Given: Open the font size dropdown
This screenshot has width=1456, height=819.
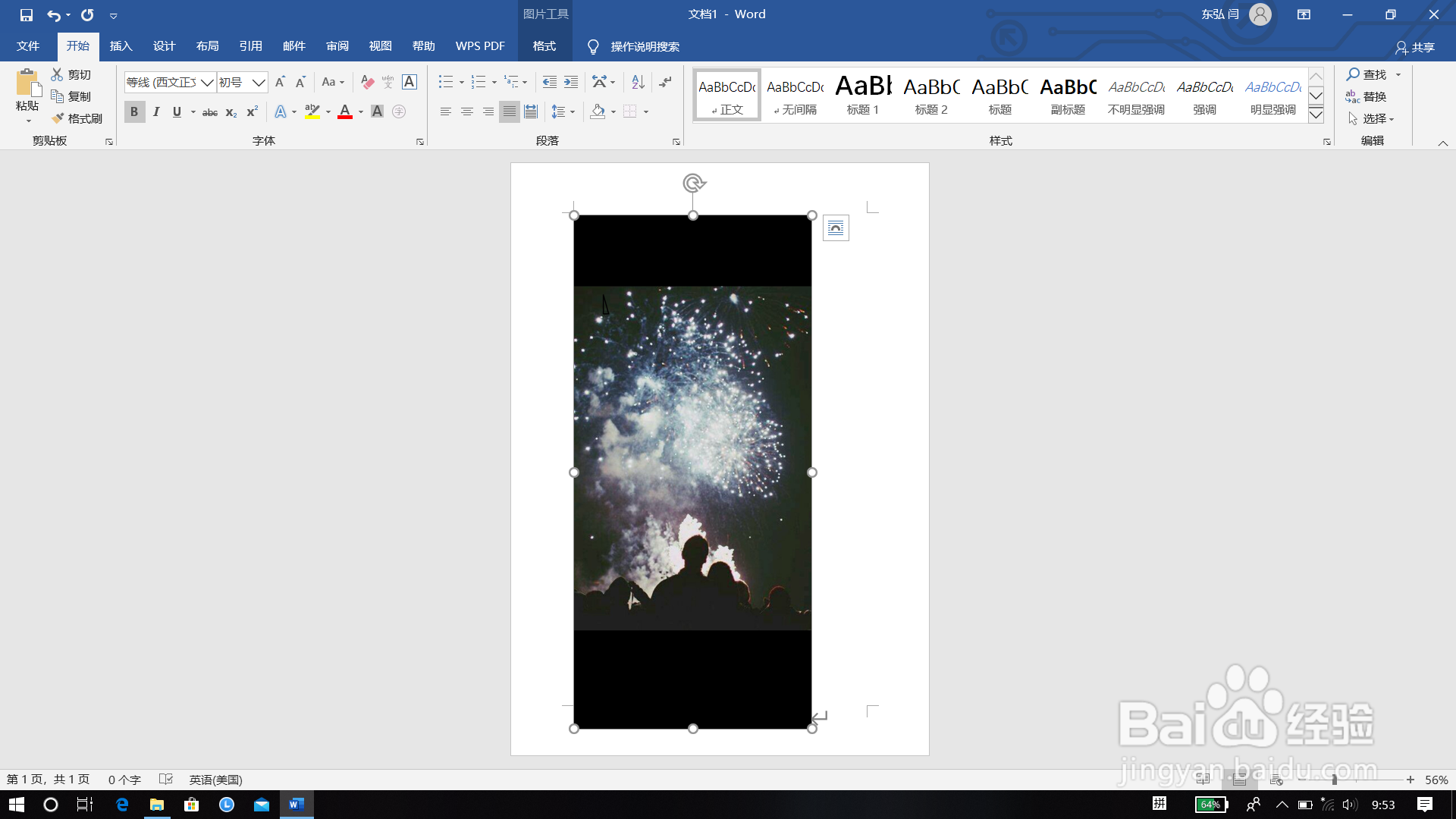Looking at the screenshot, I should [x=259, y=82].
